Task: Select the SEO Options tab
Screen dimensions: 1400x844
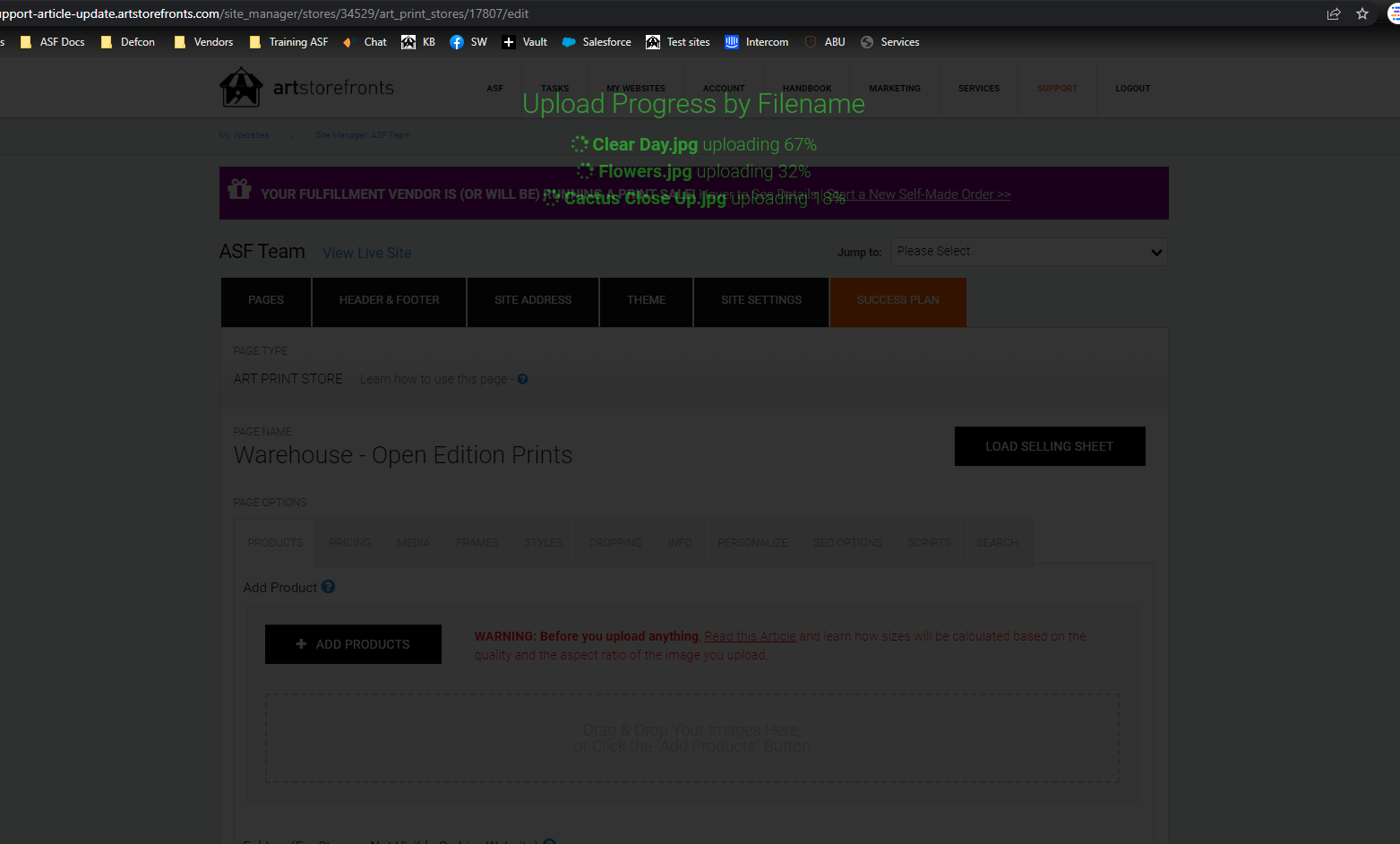Action: click(x=847, y=543)
